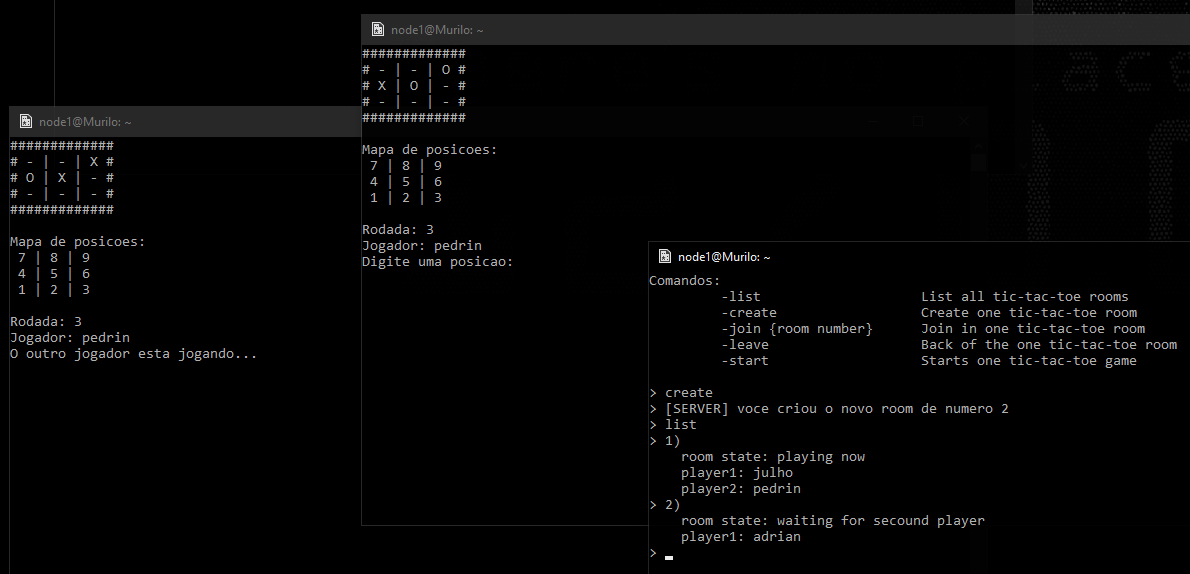Click 'Mapa de posicoes:' in the 'Digite uma posicao' window

click(x=430, y=150)
